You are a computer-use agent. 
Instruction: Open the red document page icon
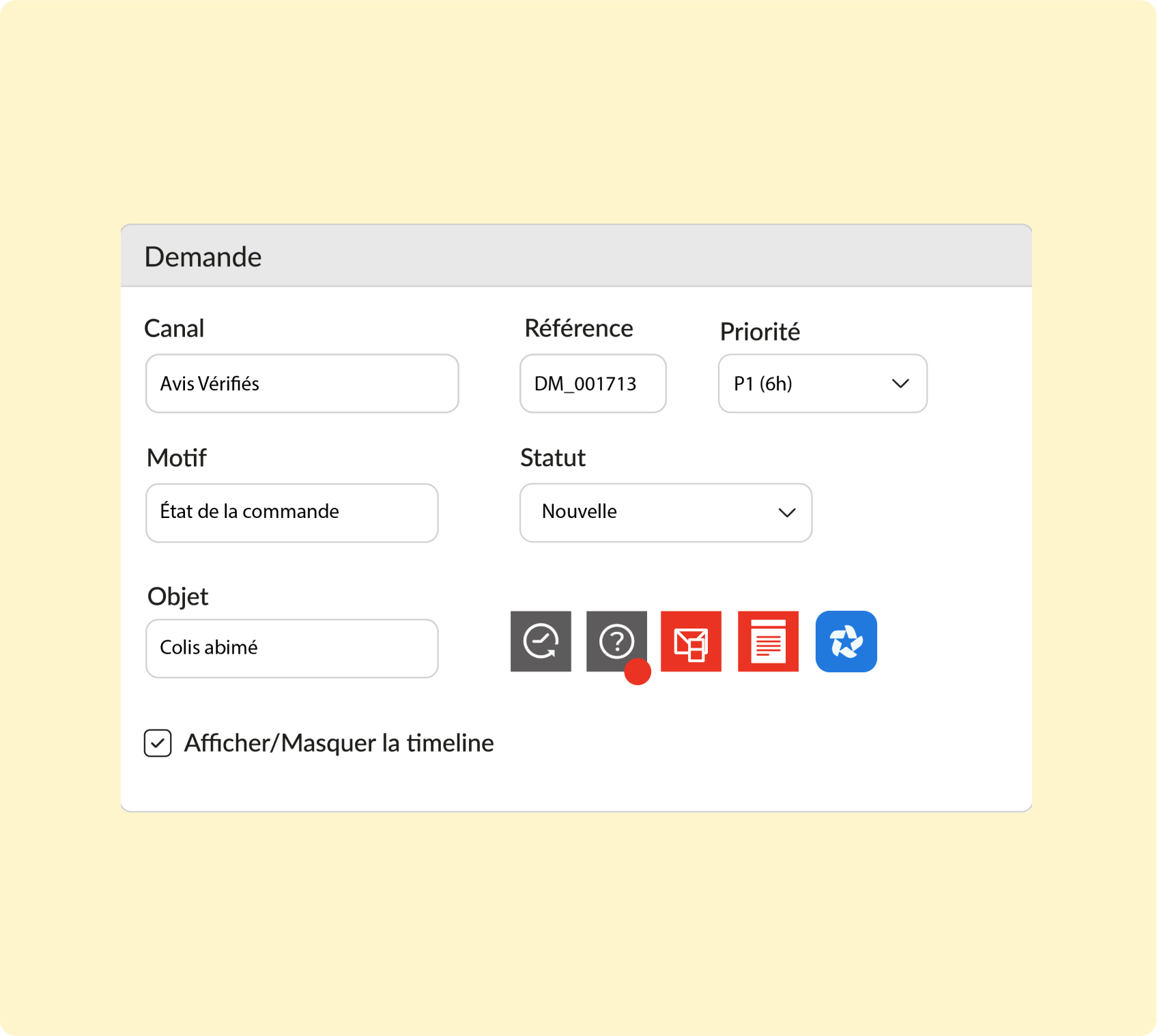point(768,642)
